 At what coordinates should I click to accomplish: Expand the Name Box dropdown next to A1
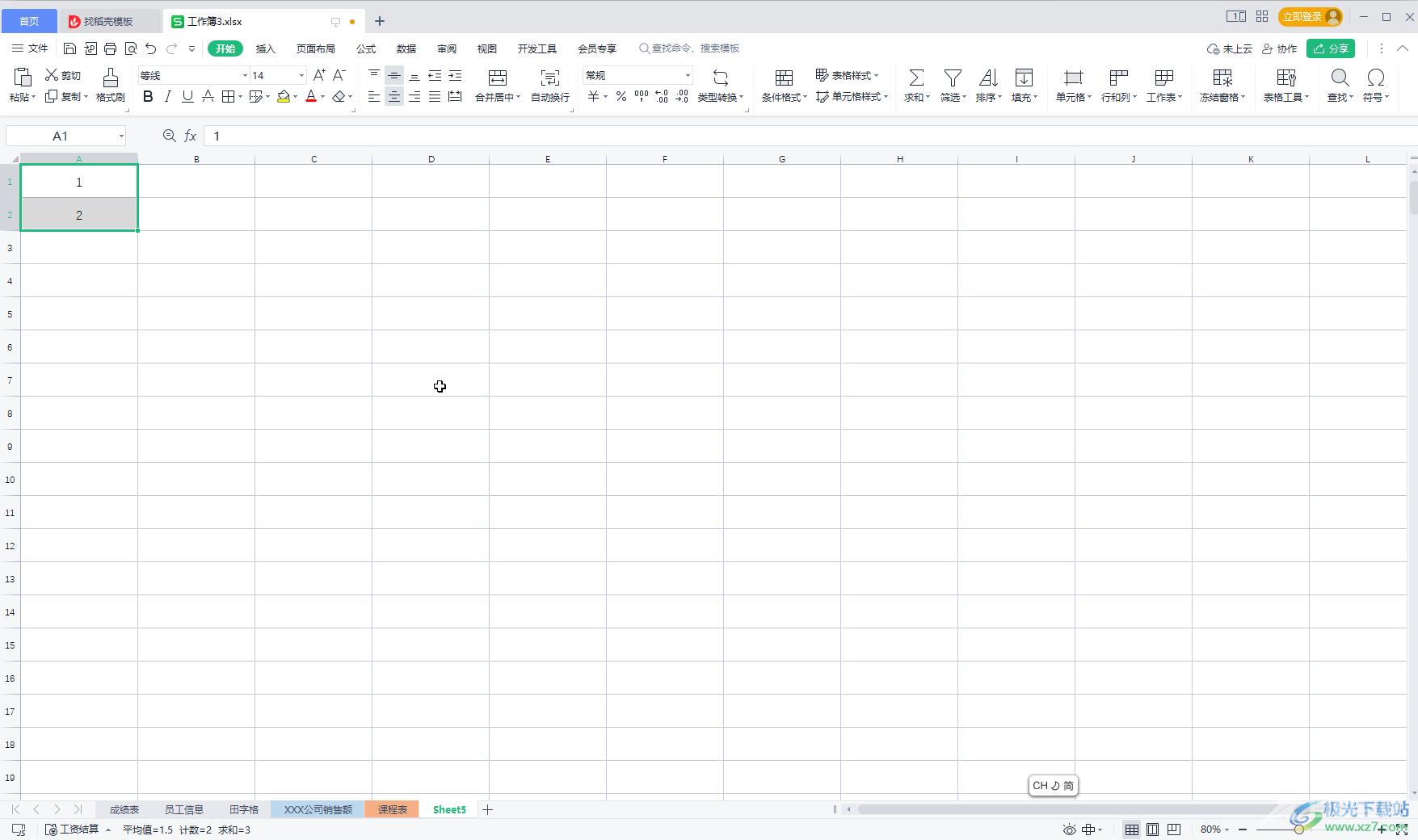pos(121,136)
